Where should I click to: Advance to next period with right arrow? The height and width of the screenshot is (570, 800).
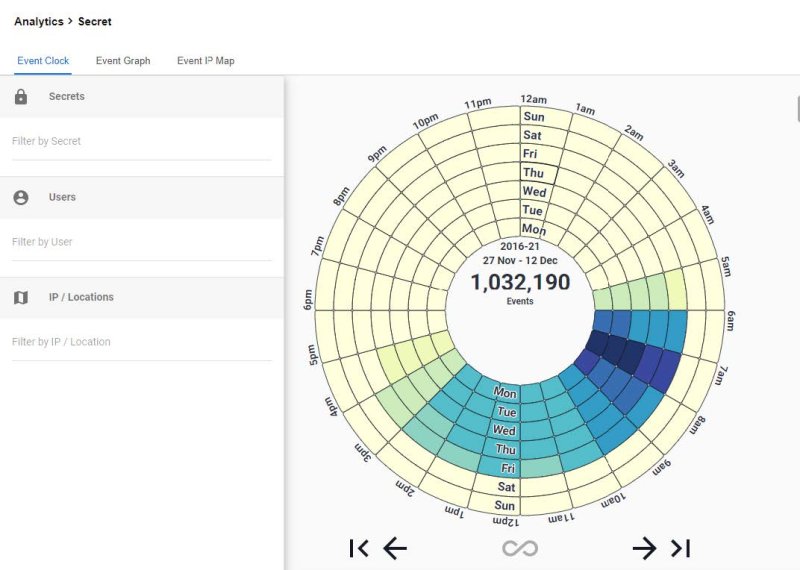644,548
